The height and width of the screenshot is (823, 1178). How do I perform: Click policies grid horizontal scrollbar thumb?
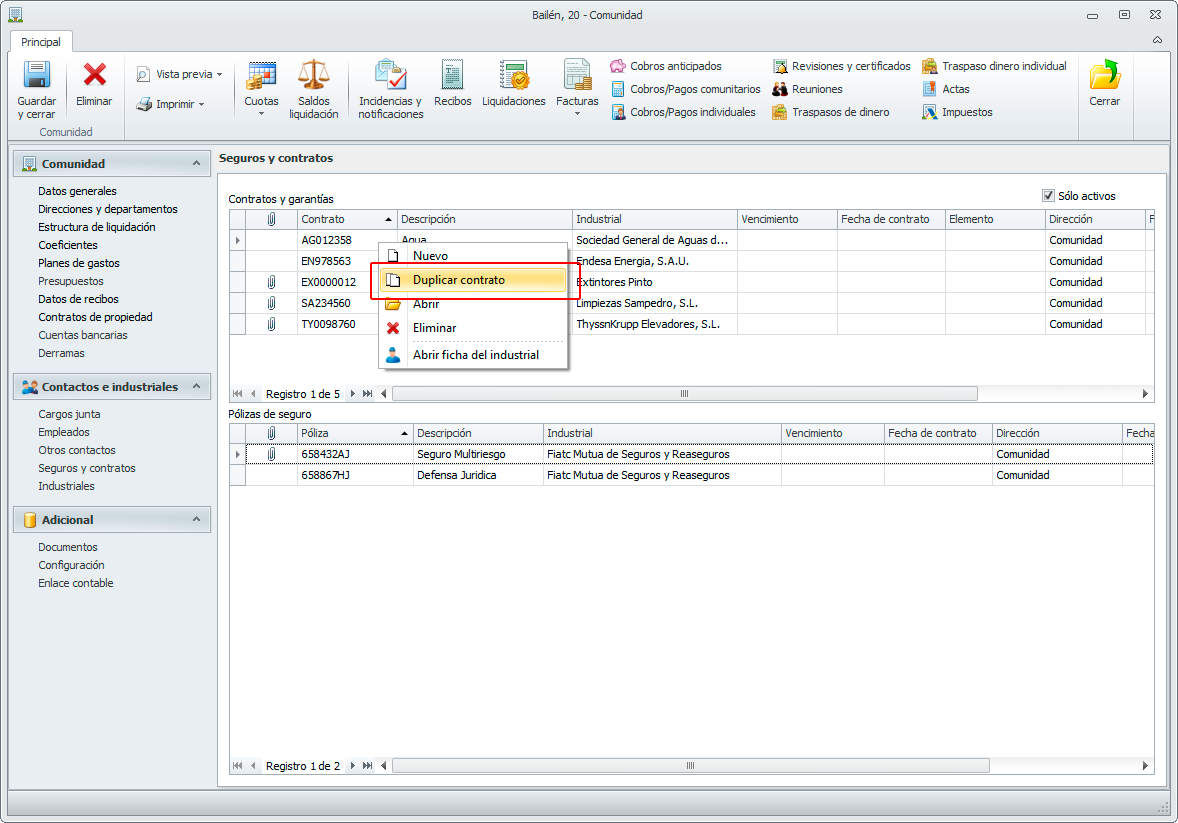(x=690, y=766)
